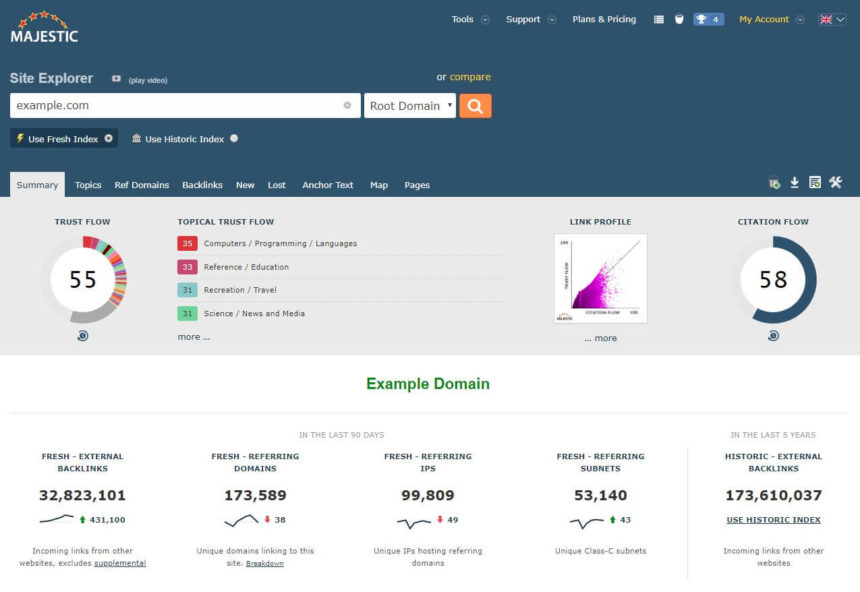860x592 pixels.
Task: Click the bucket icon in header
Action: (x=679, y=19)
